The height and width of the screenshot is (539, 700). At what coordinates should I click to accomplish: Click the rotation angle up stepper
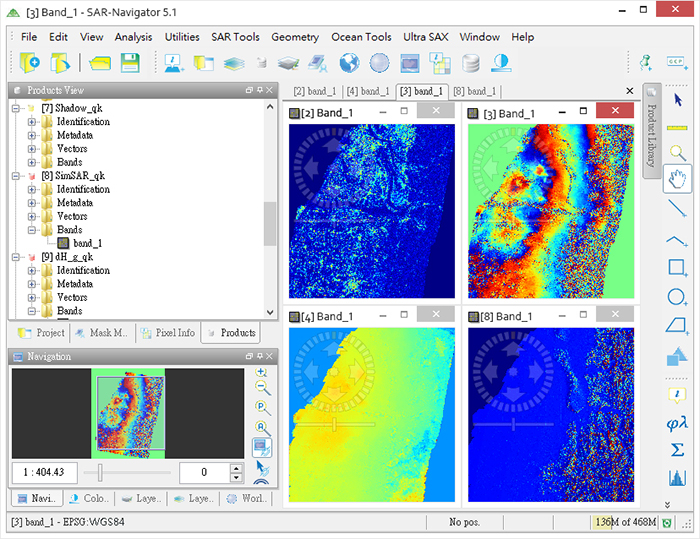pyautogui.click(x=236, y=467)
